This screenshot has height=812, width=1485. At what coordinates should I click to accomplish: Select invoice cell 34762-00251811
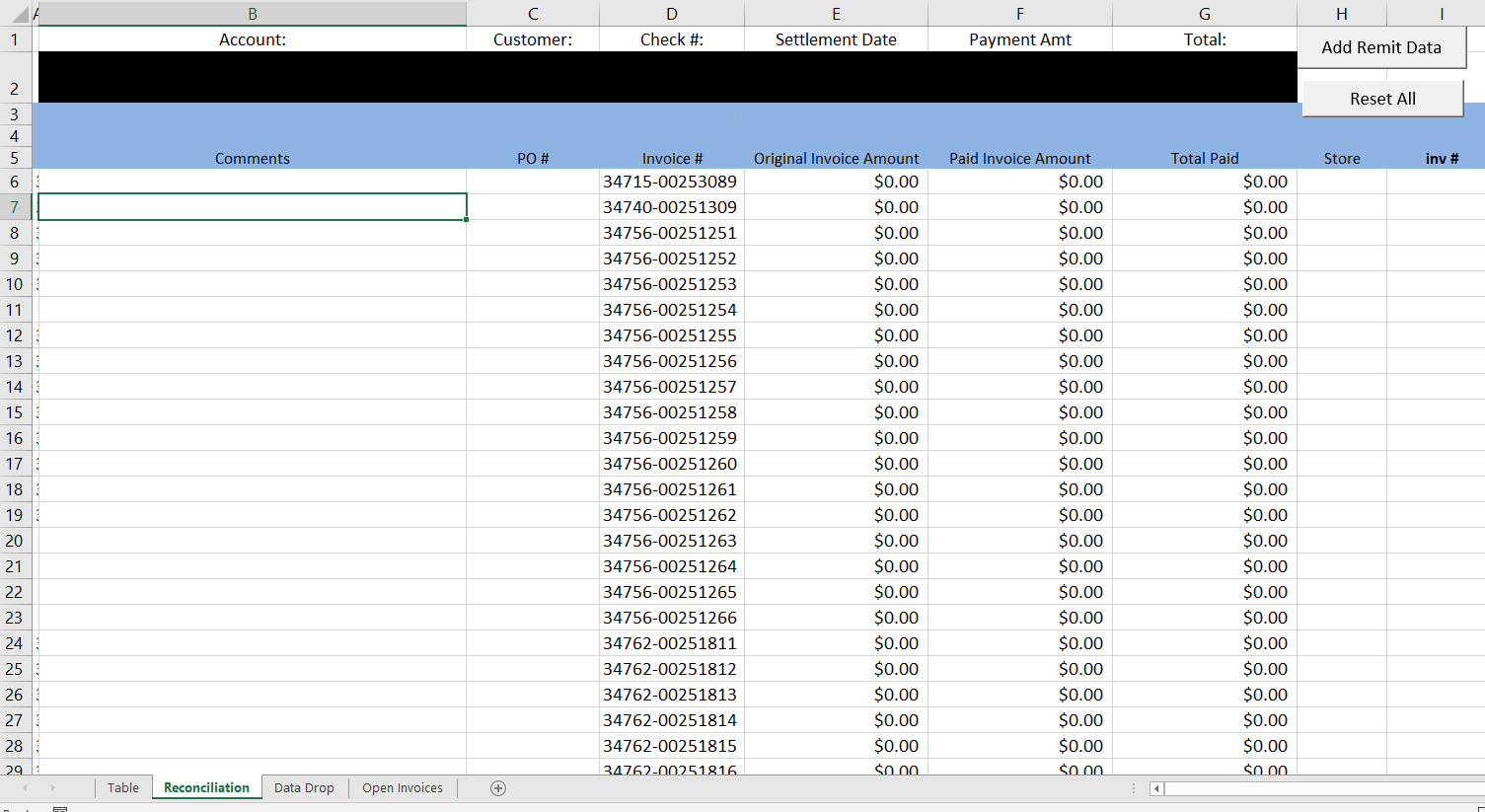pyautogui.click(x=672, y=643)
